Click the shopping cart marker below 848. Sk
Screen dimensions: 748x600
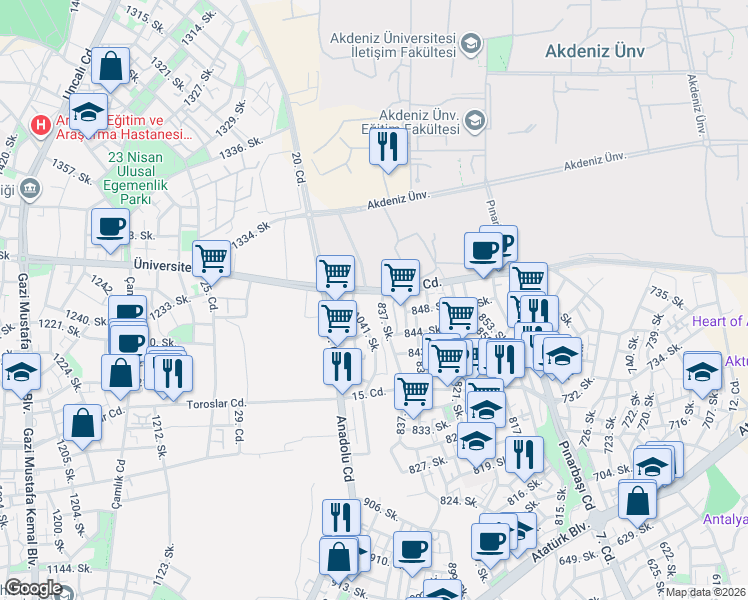[x=458, y=319]
